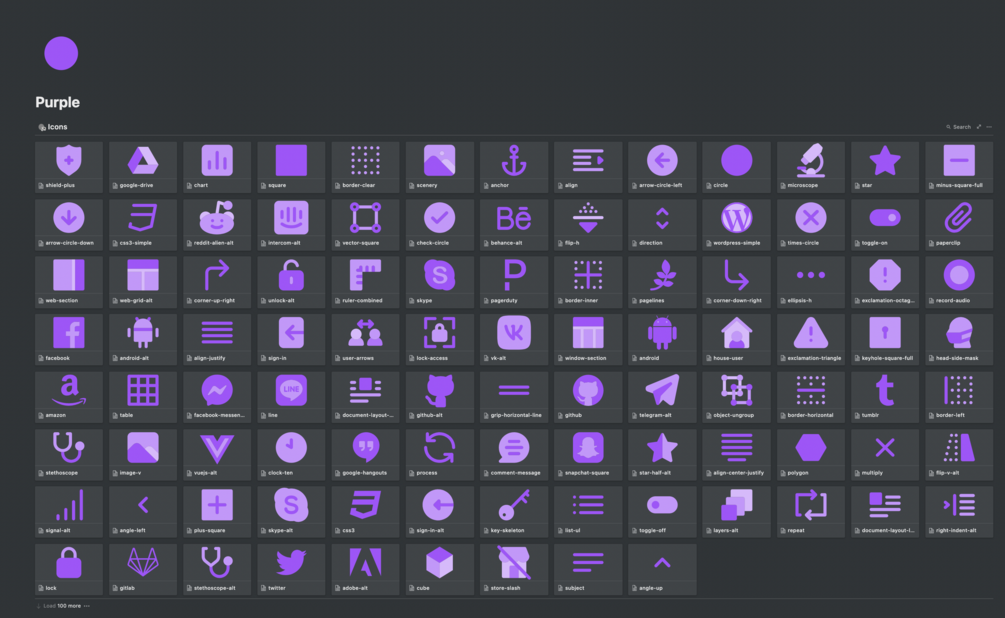Click the signal-alt icon card
Image resolution: width=1005 pixels, height=618 pixels.
69,512
